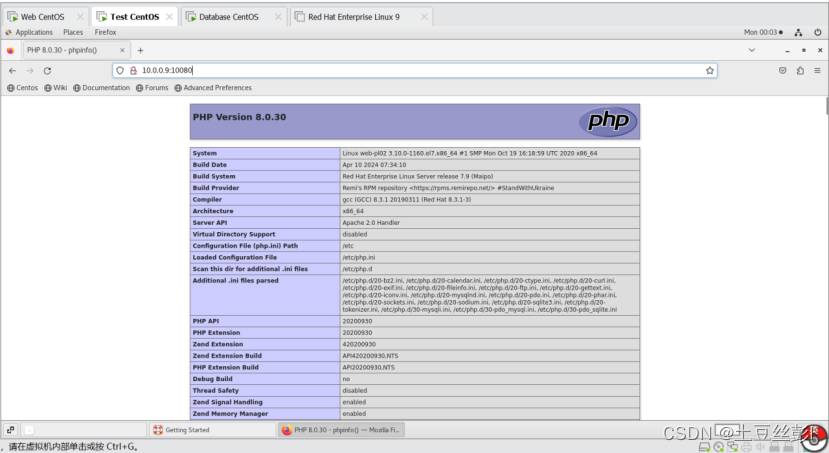Click VMware printer status icon
The width and height of the screenshot is (829, 453).
747,447
